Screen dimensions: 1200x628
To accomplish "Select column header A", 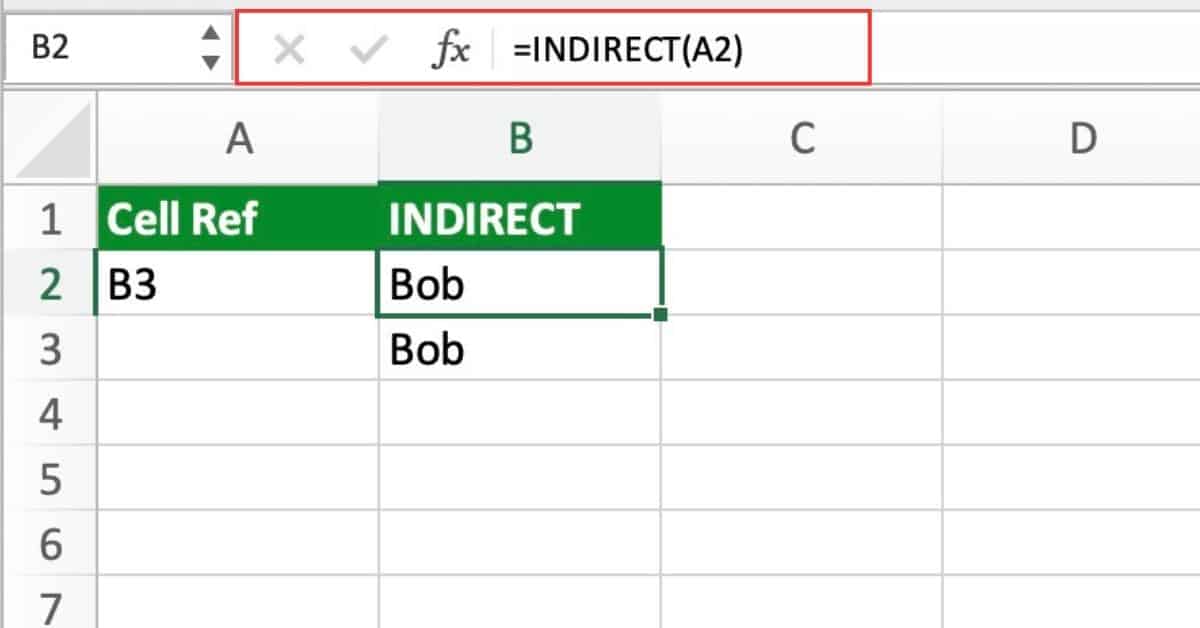I will pos(238,138).
